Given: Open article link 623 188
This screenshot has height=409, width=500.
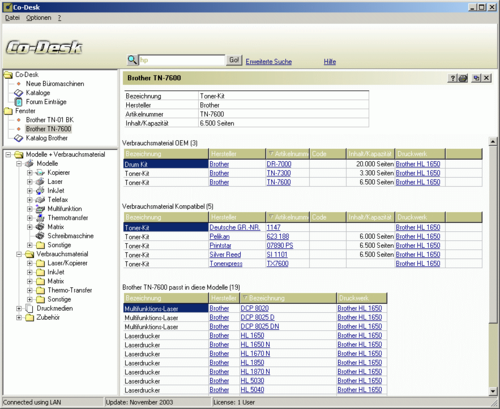Looking at the screenshot, I should point(278,237).
